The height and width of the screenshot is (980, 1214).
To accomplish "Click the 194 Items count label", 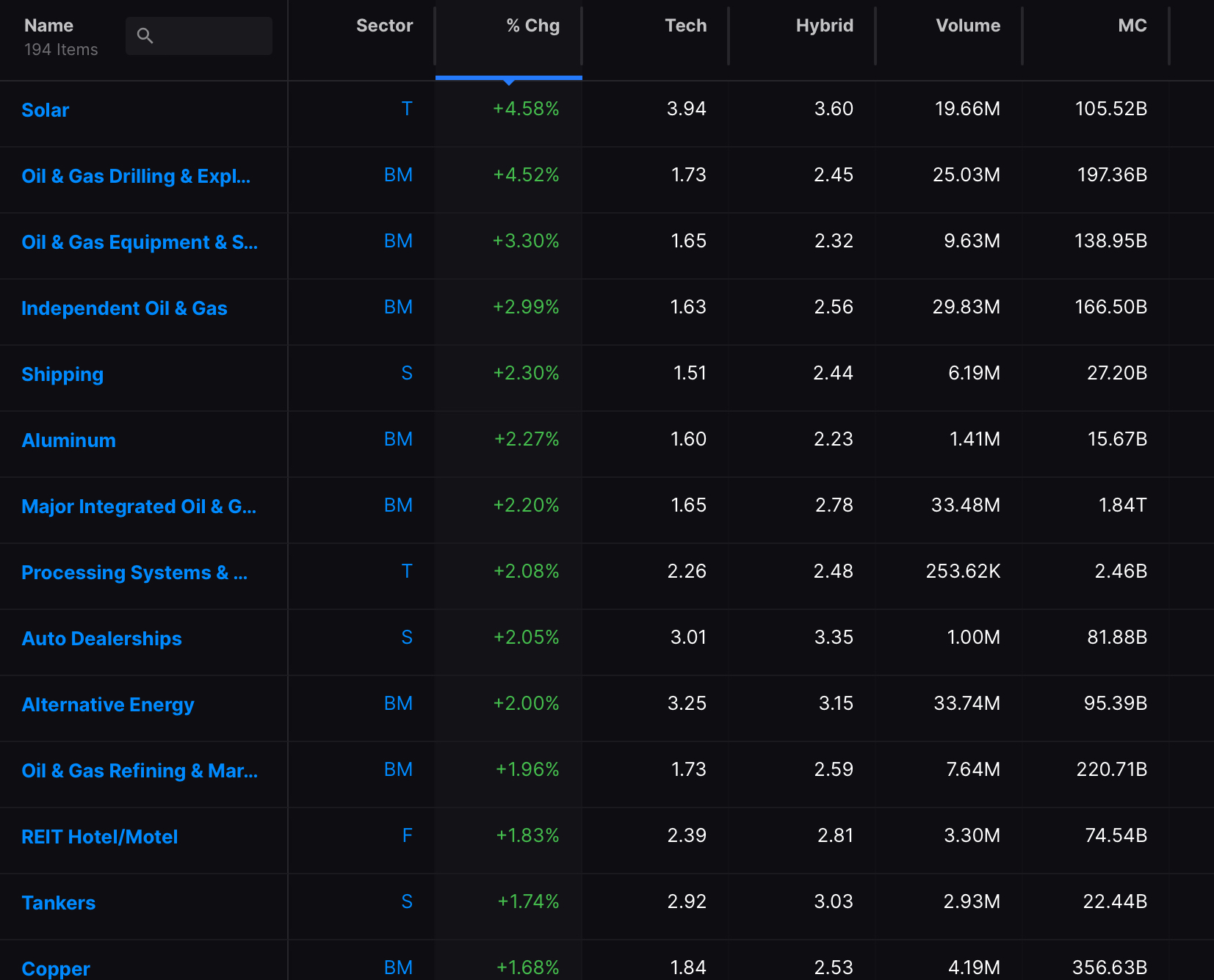I will (61, 50).
